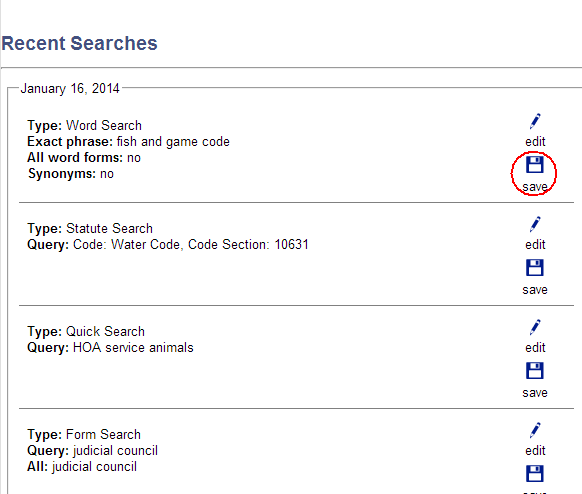582x494 pixels.
Task: Click the 'save' text link for Statute Search
Action: 535,289
